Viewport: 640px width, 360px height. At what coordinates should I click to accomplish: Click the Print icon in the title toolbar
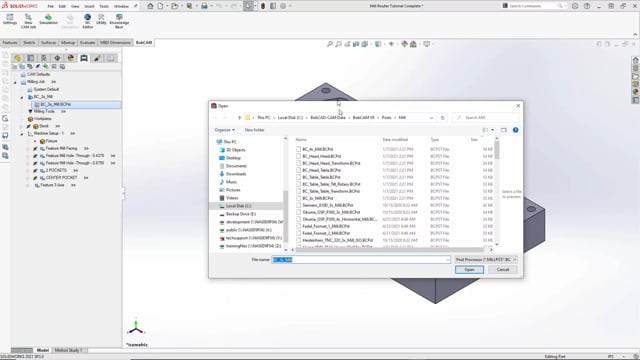(204, 6)
